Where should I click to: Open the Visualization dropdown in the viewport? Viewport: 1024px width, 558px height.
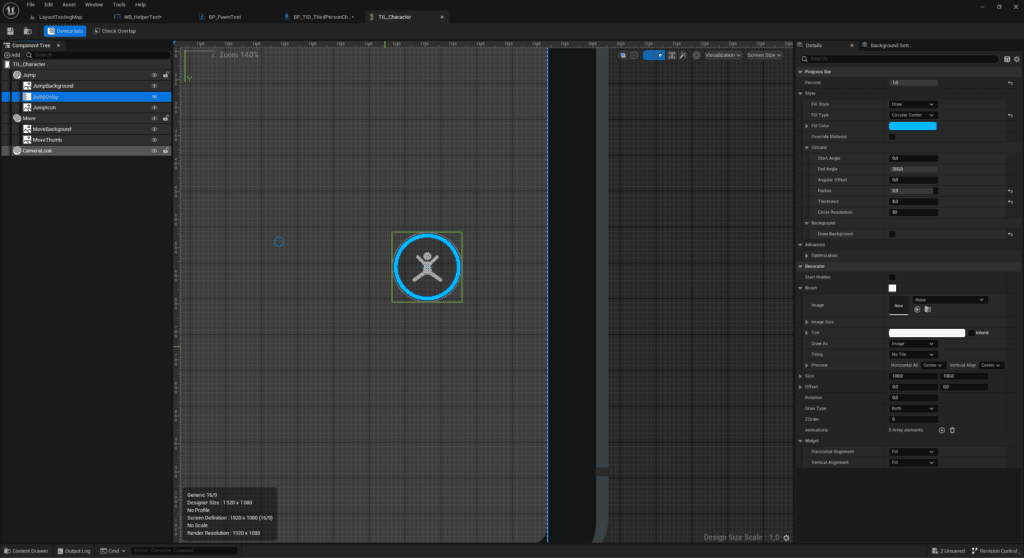tap(722, 55)
